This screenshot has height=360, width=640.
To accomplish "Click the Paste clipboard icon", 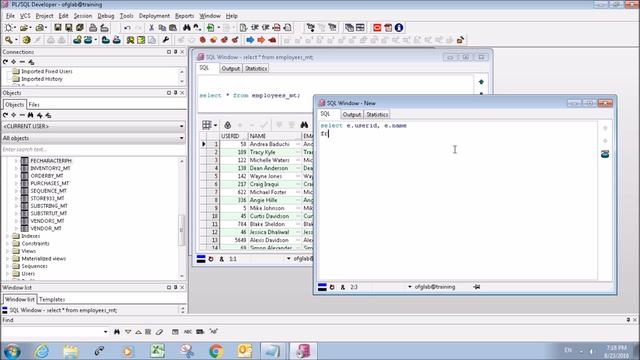I will coord(173,28).
